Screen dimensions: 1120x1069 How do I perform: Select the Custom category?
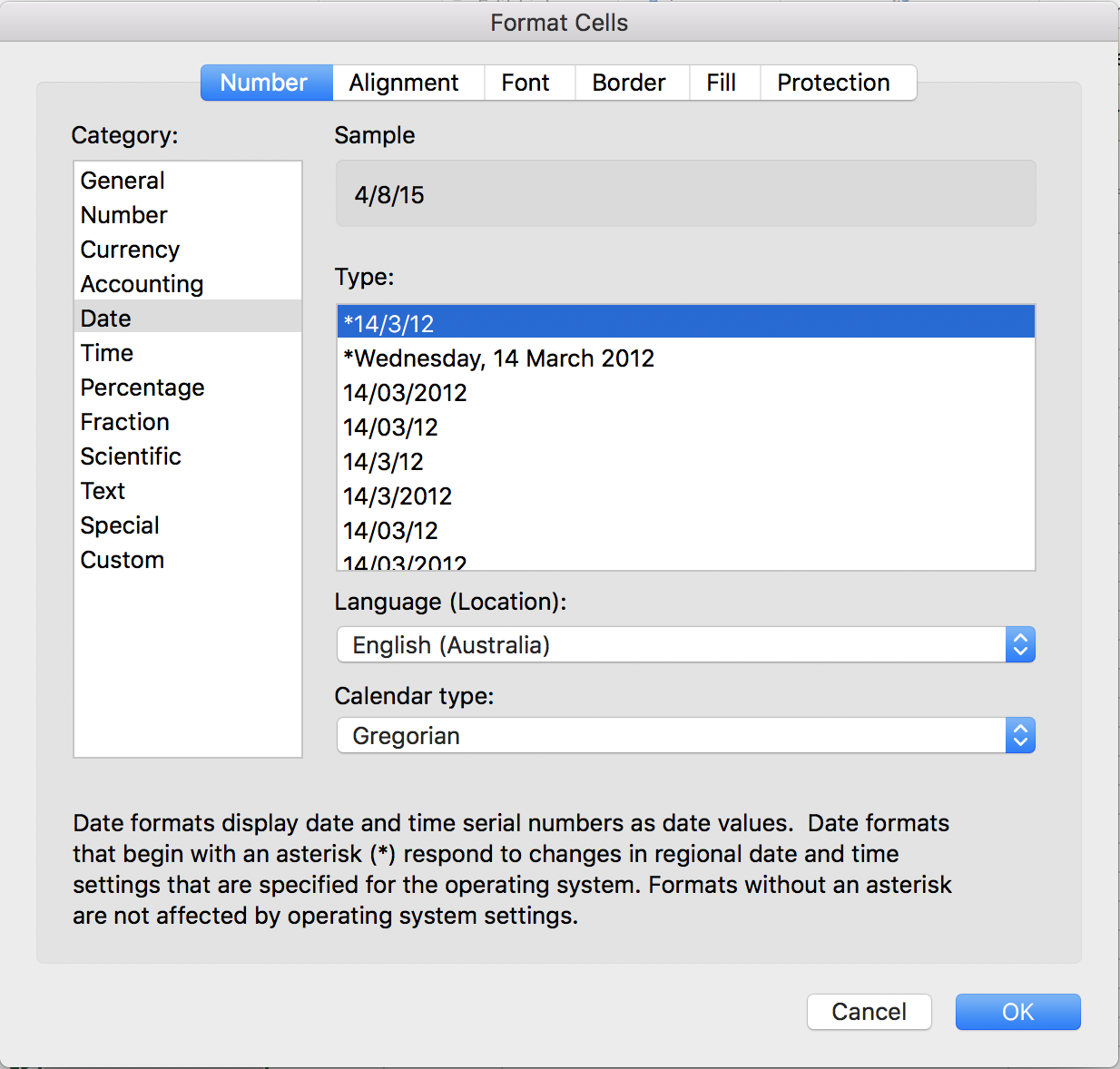pyautogui.click(x=123, y=560)
